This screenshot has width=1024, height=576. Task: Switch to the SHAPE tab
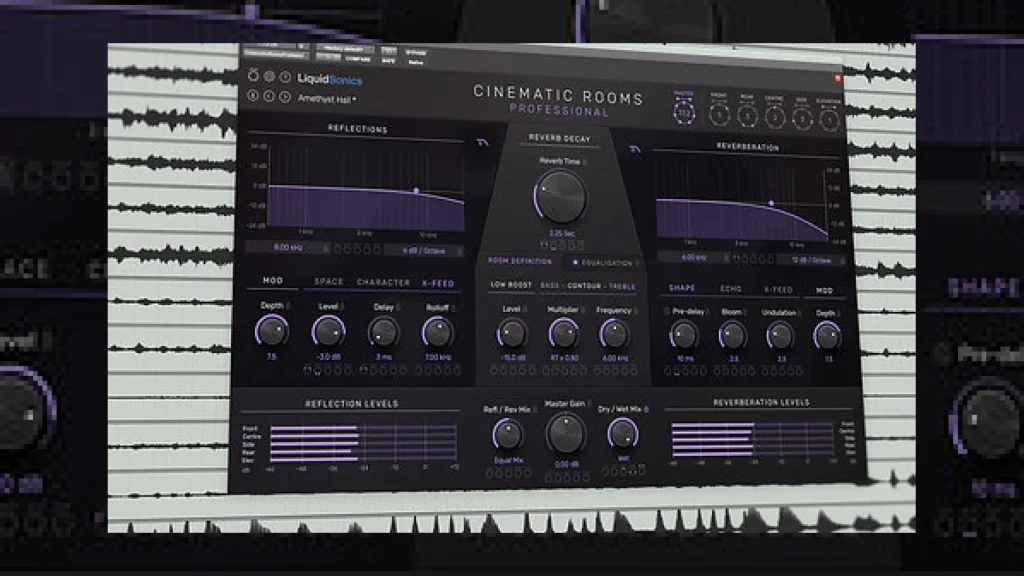[x=682, y=288]
